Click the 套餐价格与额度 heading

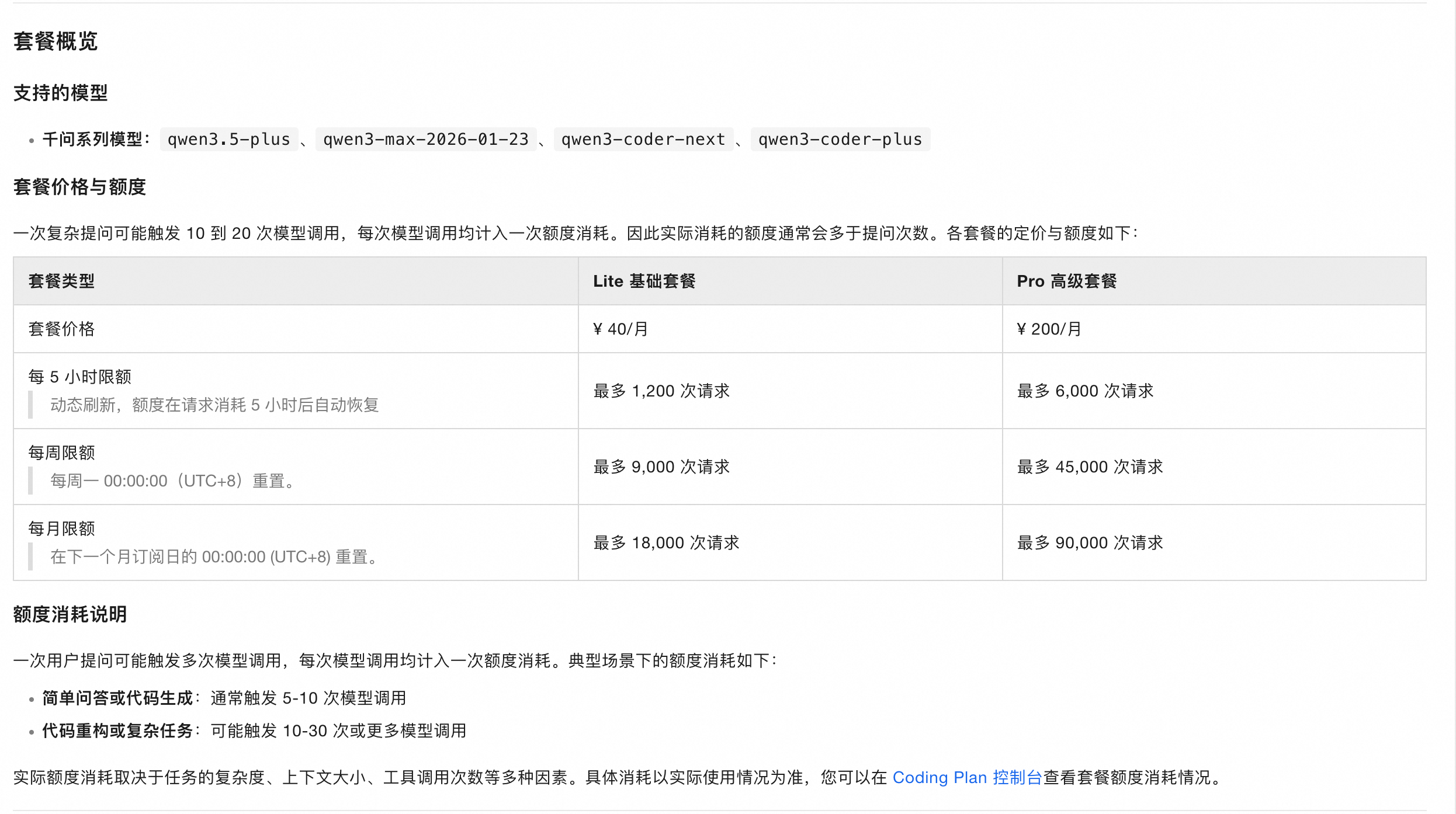[x=79, y=187]
